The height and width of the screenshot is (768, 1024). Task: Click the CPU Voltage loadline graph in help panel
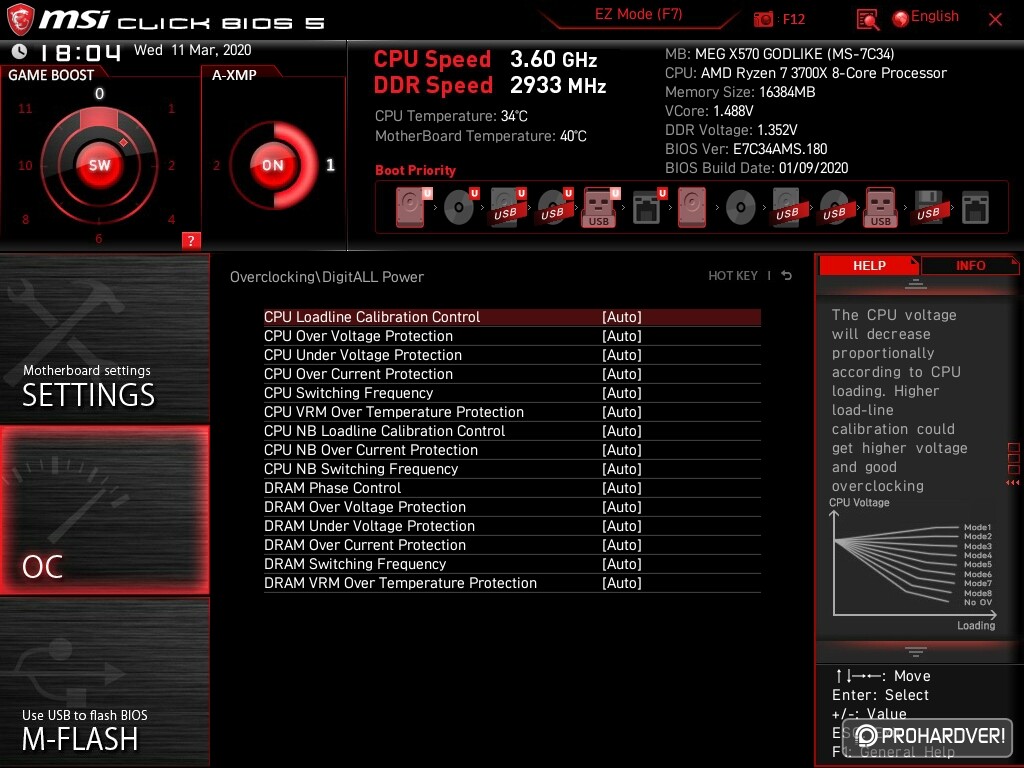point(914,565)
